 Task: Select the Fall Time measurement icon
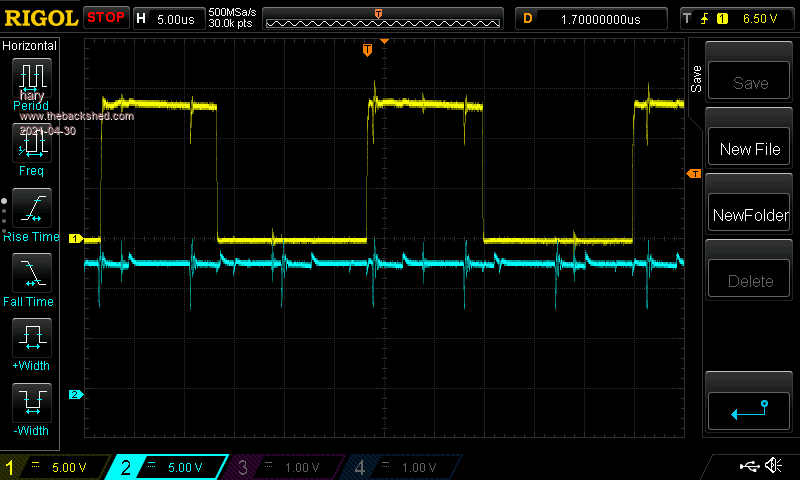point(32,274)
